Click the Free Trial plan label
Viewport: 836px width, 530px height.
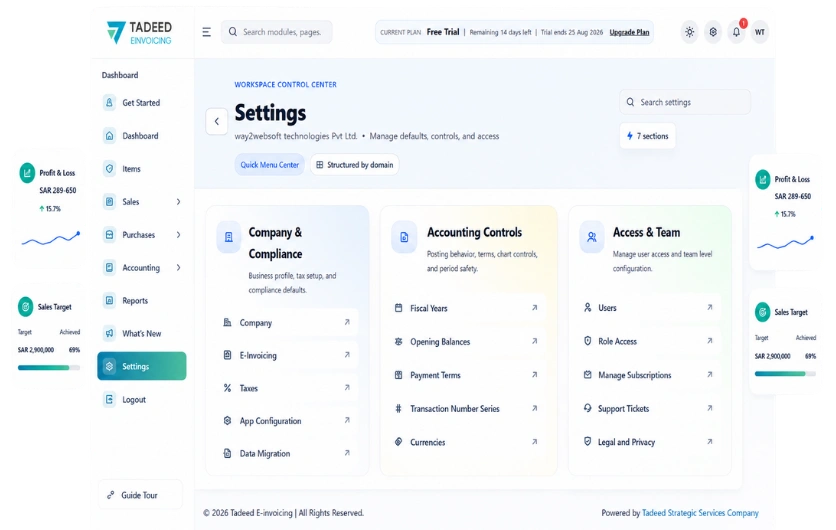[443, 32]
